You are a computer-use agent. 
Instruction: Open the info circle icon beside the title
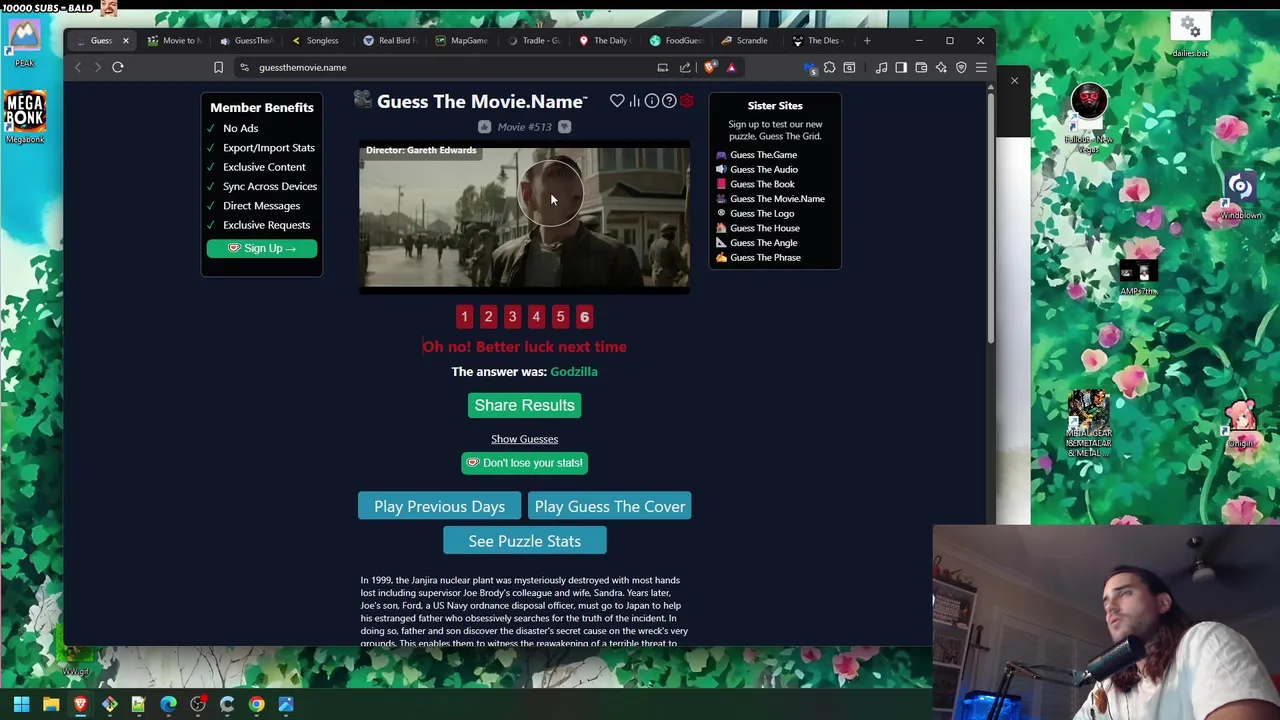652,101
